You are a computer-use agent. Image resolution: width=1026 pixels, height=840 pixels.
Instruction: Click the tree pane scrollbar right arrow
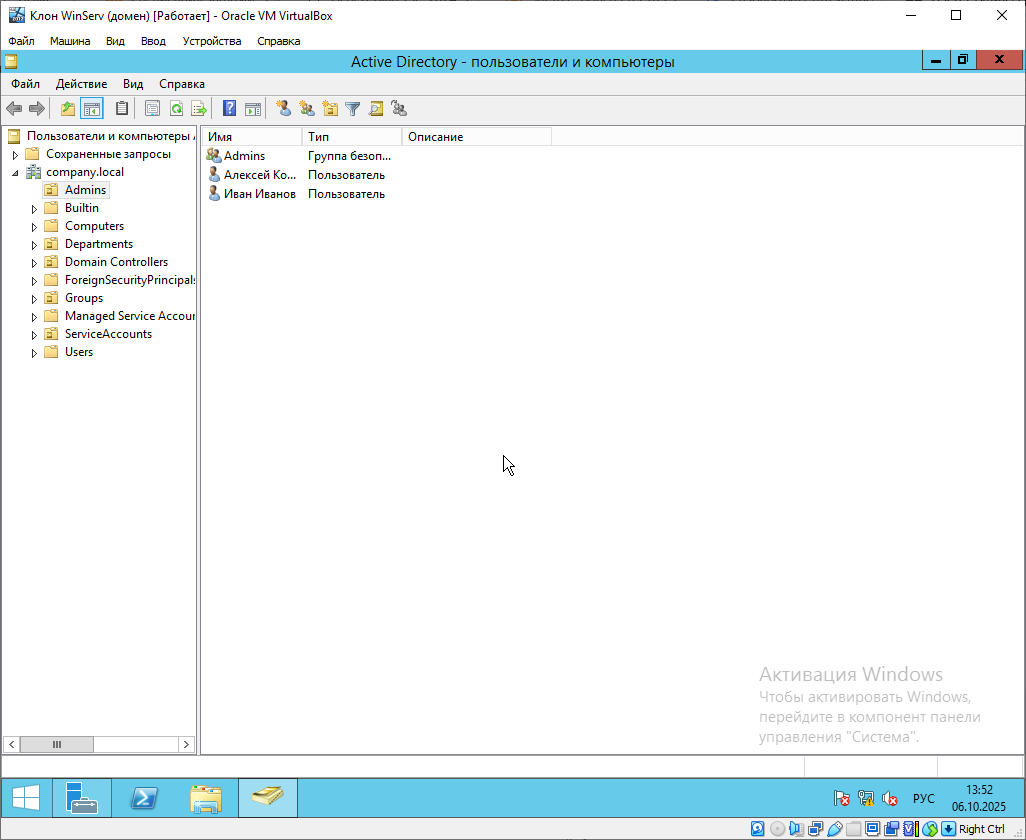186,744
